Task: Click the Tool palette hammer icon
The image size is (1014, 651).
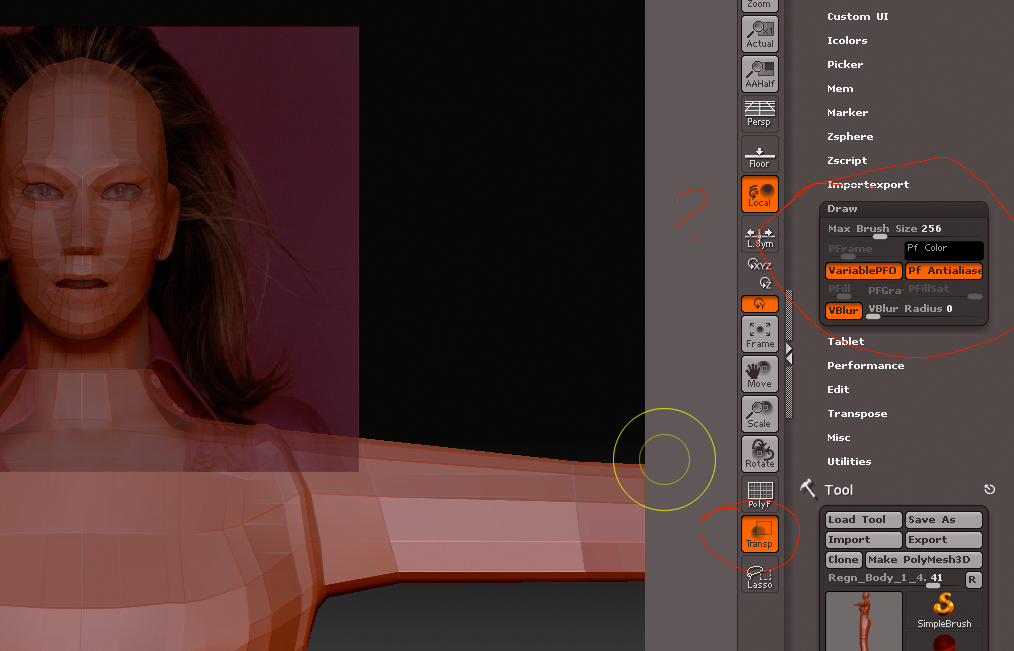Action: [808, 489]
